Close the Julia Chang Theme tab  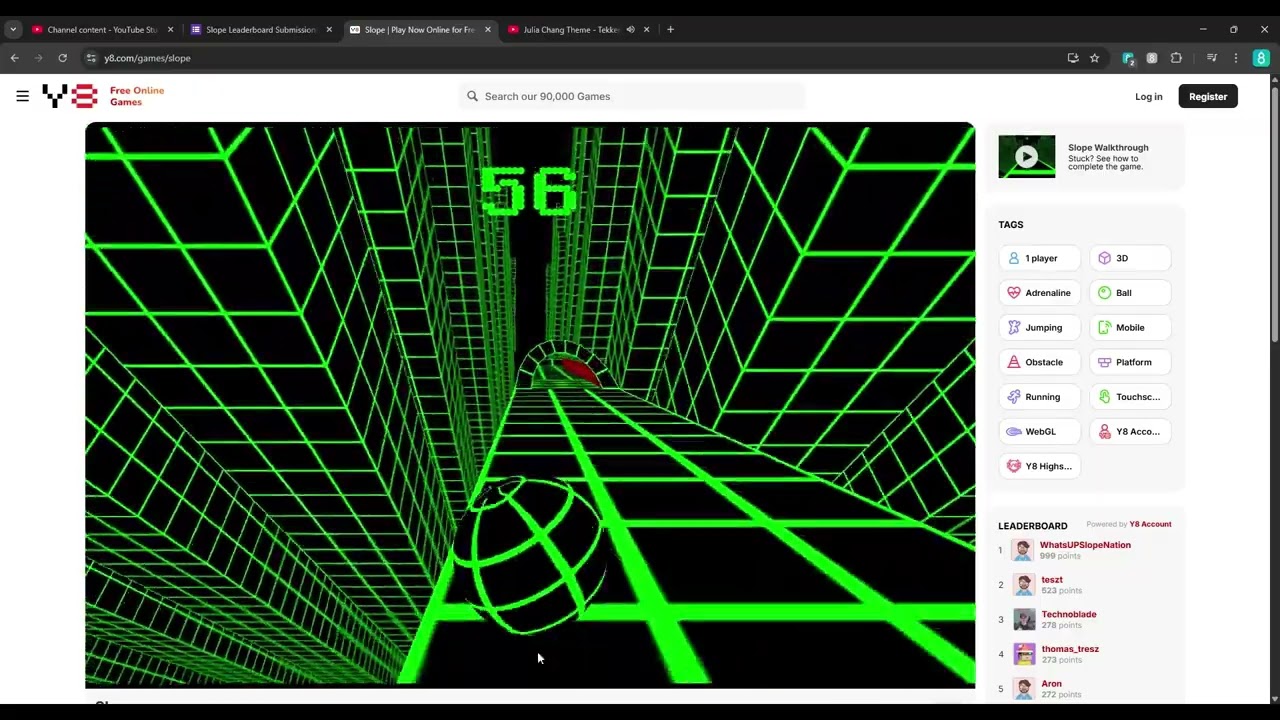(646, 29)
